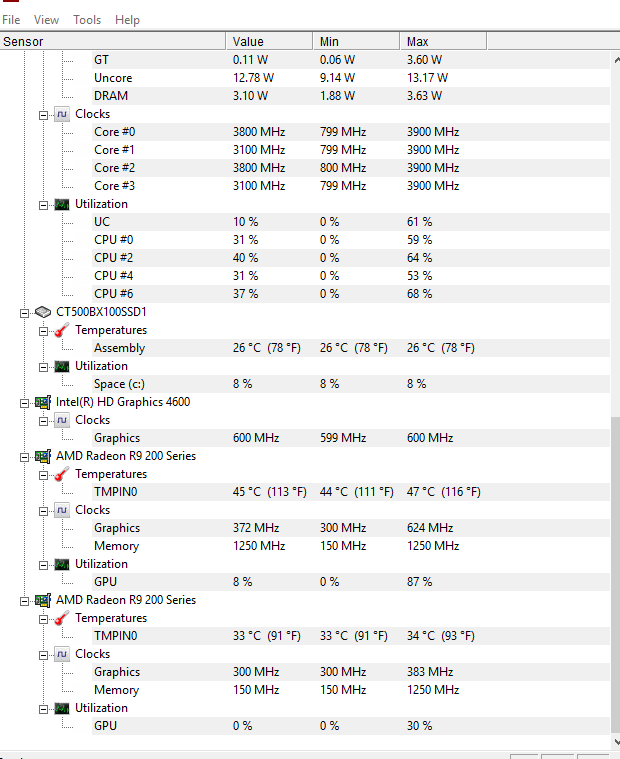The width and height of the screenshot is (620, 759).
Task: Click the CPU Utilization graph icon
Action: click(62, 204)
